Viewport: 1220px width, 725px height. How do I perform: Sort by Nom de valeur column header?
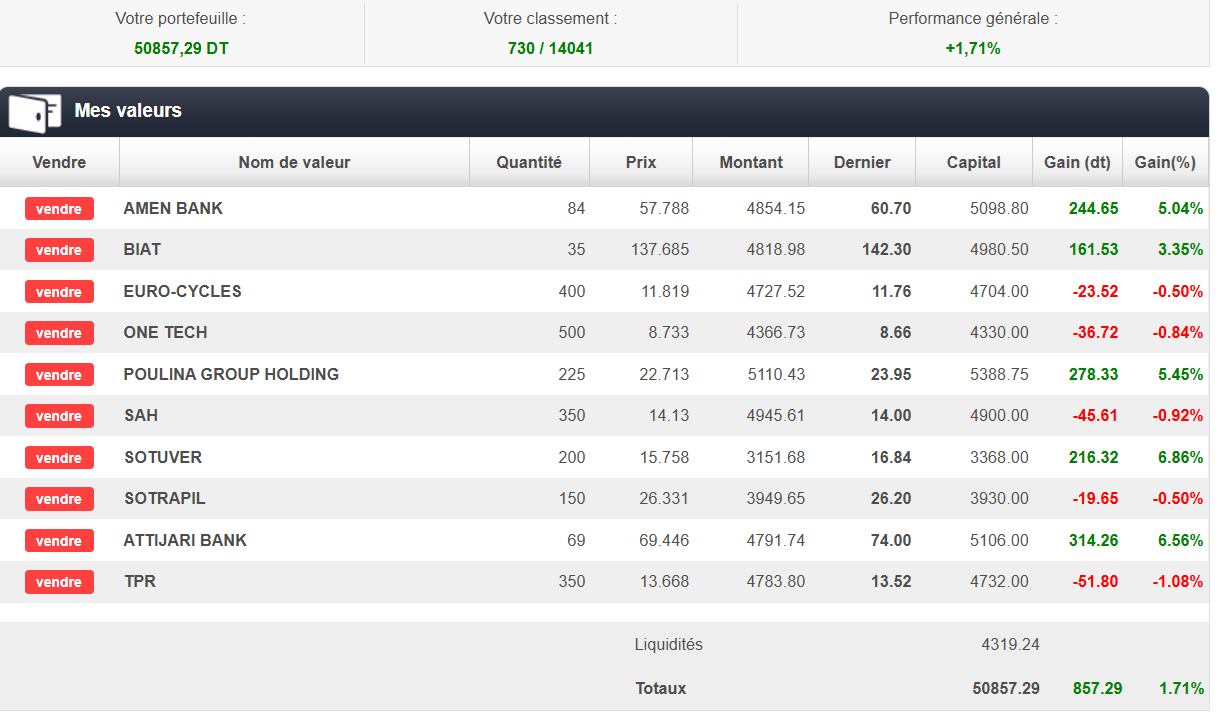(294, 162)
